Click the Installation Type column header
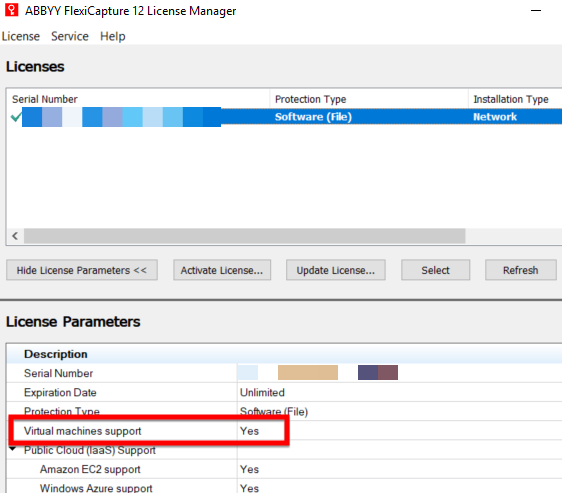The width and height of the screenshot is (562, 493). pos(515,99)
